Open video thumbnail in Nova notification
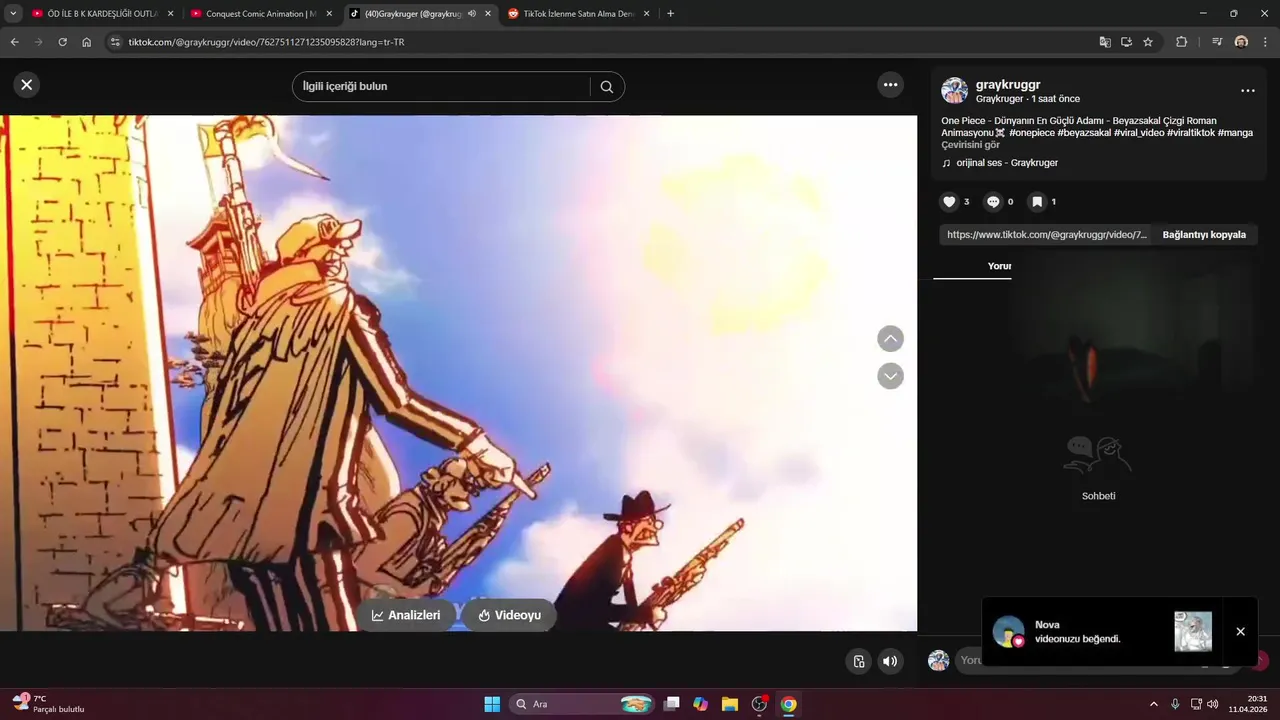This screenshot has width=1280, height=720. 1193,632
